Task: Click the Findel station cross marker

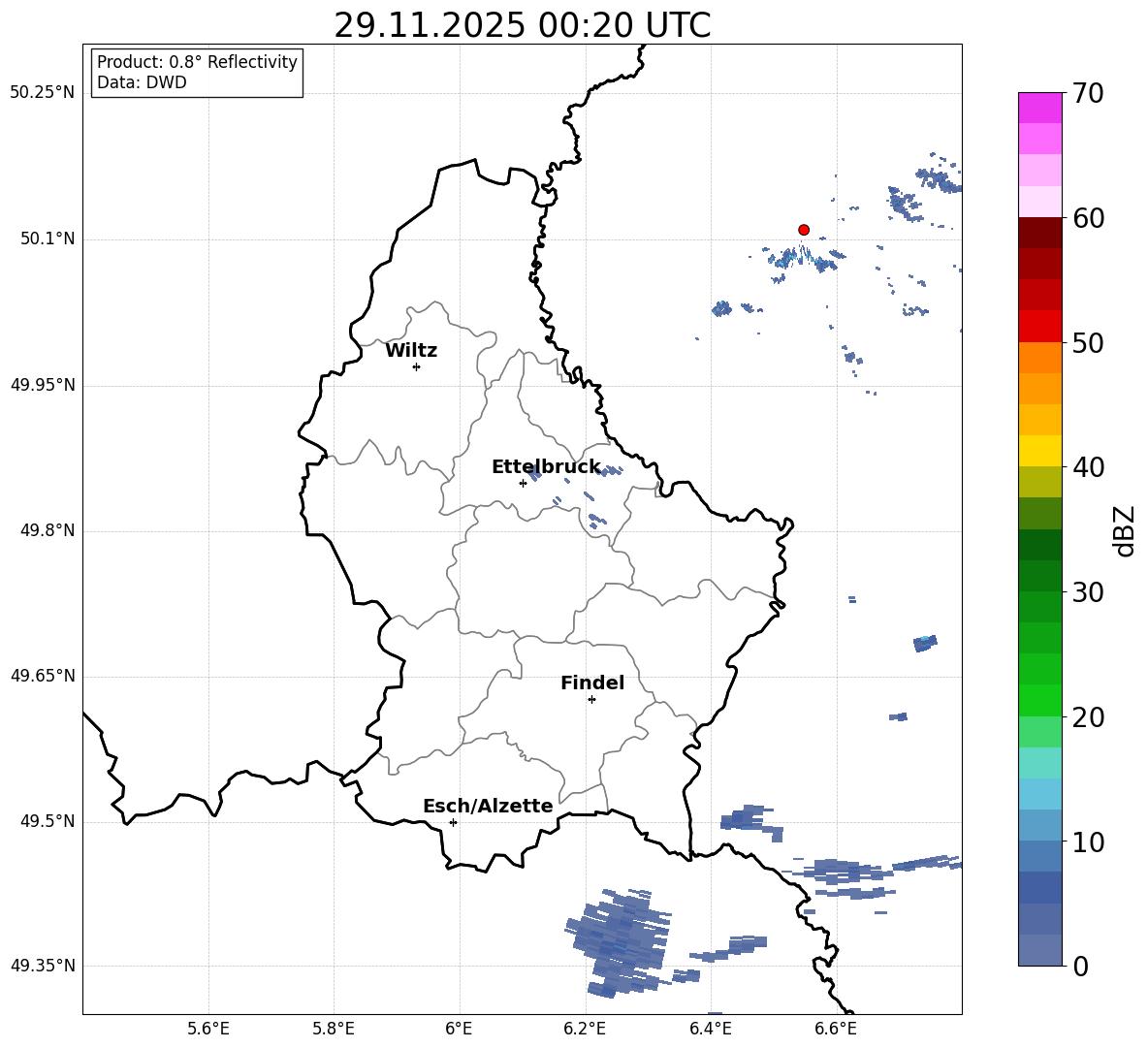Action: click(591, 700)
